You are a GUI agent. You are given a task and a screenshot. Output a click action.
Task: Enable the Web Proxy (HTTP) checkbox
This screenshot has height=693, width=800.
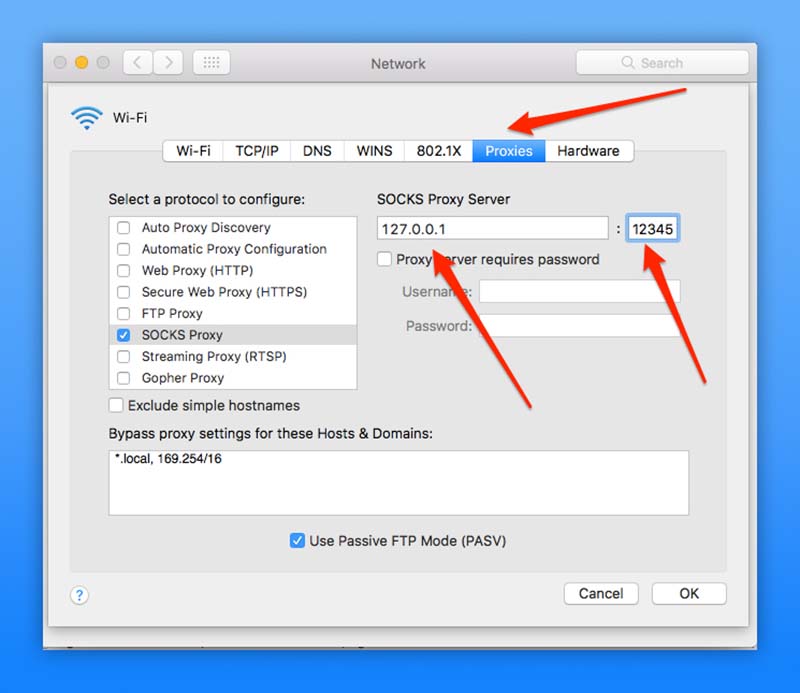(123, 270)
